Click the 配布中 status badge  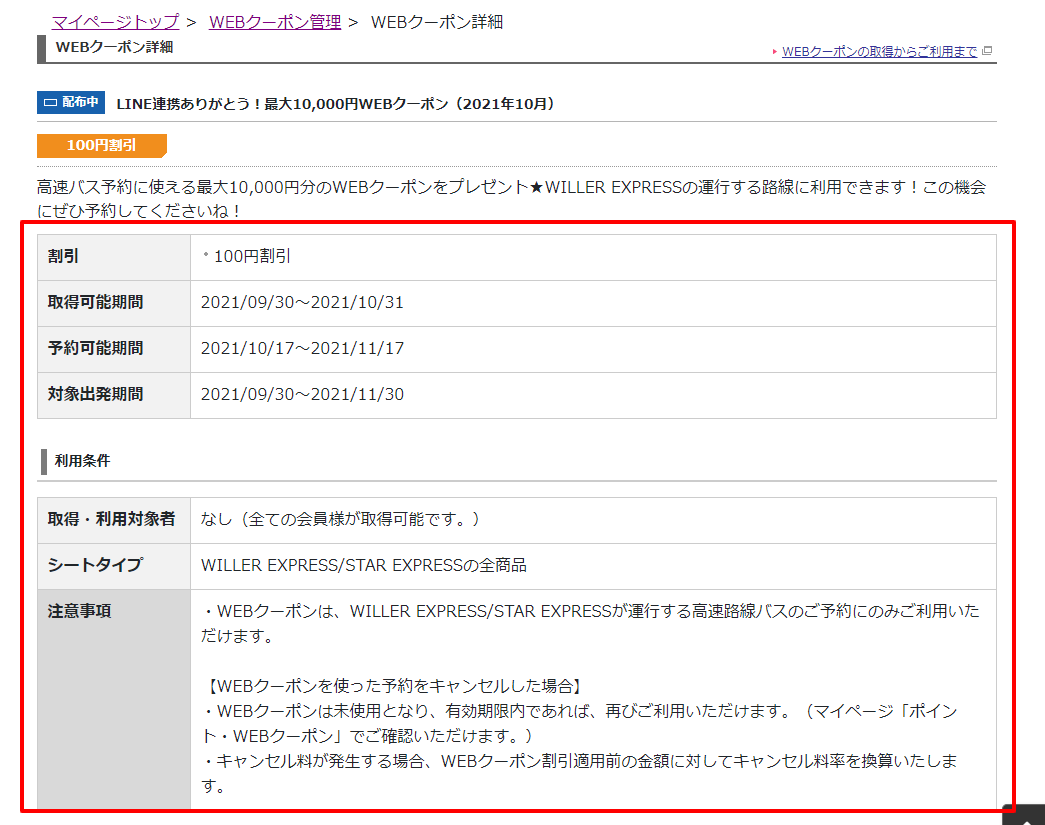tap(71, 102)
